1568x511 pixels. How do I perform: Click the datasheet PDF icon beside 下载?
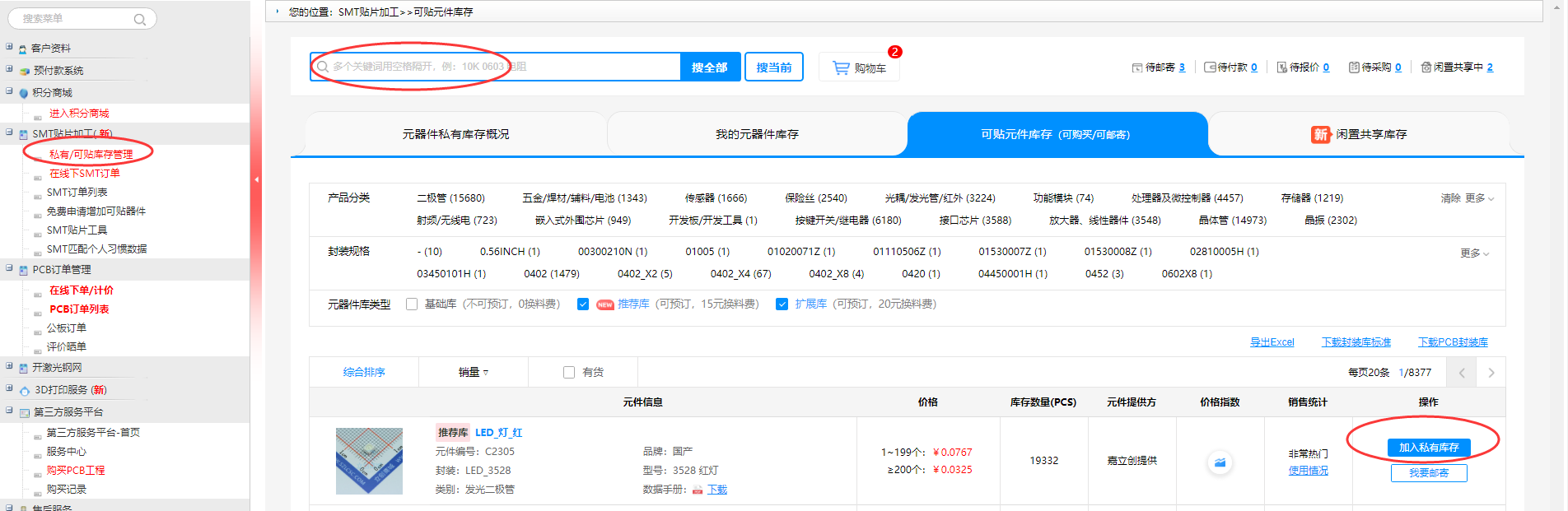tap(698, 490)
